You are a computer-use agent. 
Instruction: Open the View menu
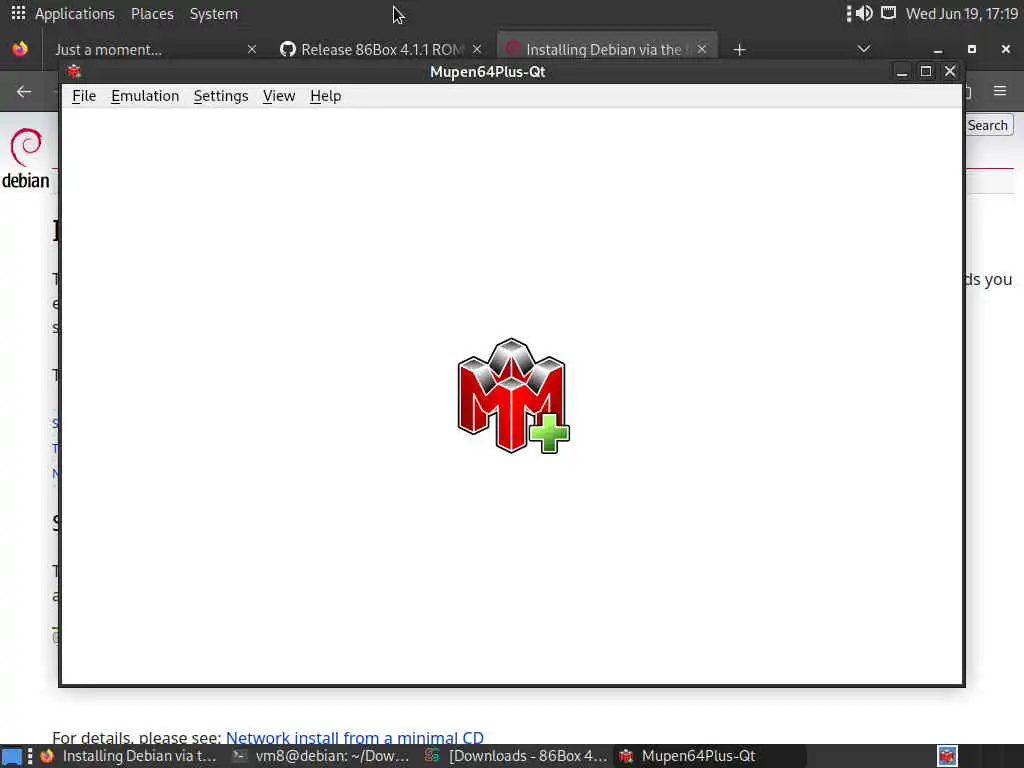pyautogui.click(x=279, y=96)
